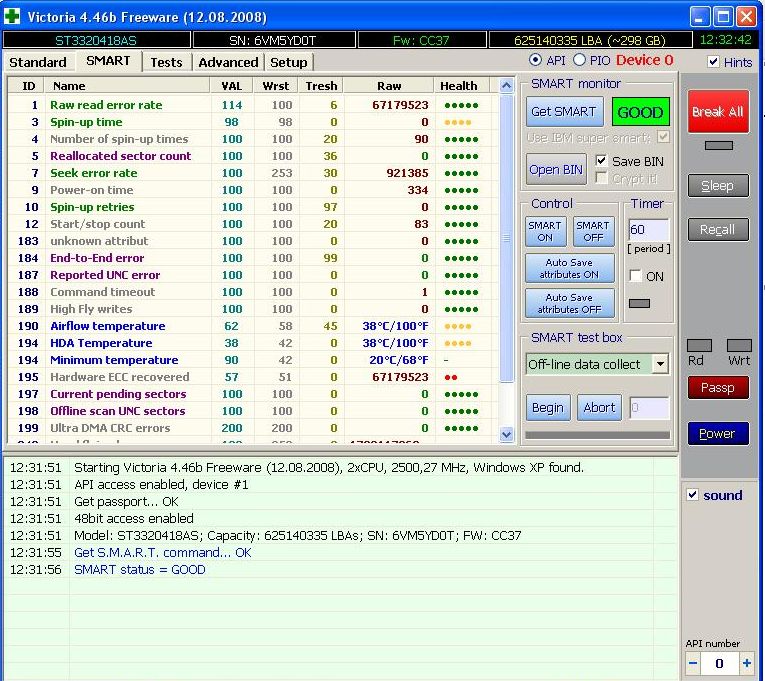Select the Airflow temperature row

253,326
